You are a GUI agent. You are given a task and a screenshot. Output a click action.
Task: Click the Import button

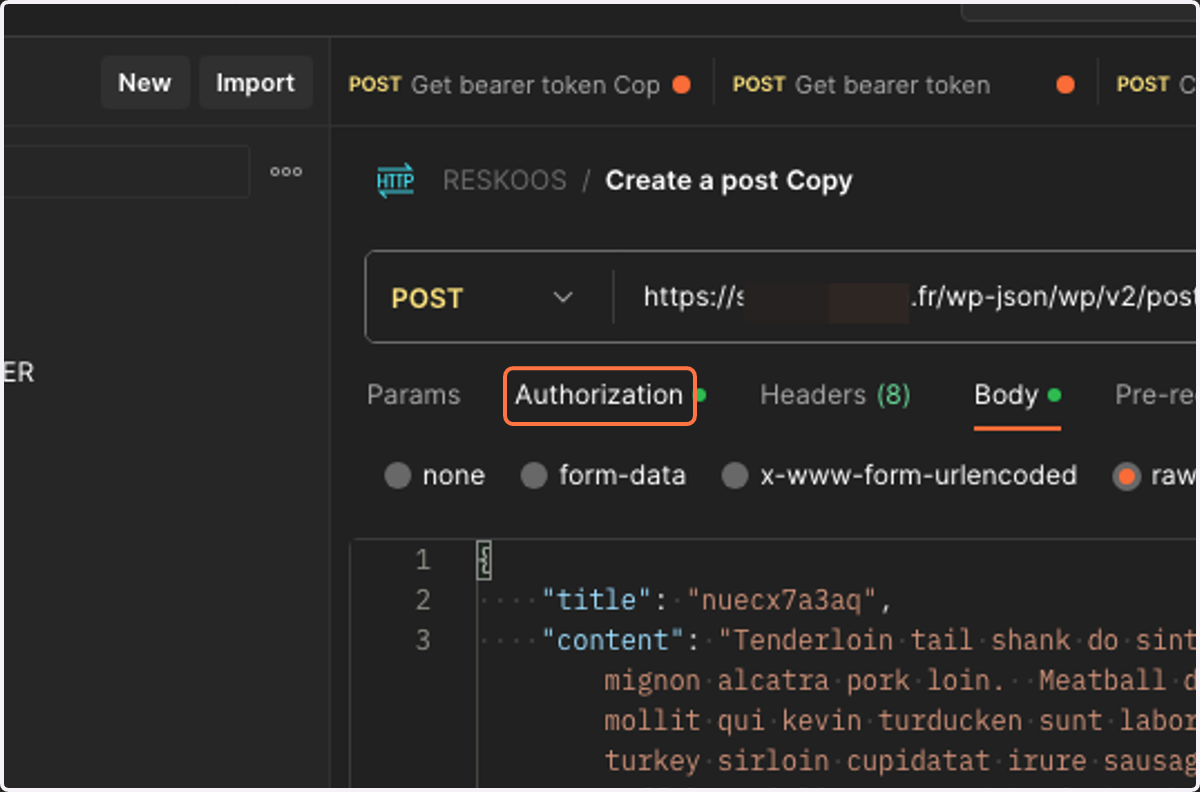[x=255, y=83]
